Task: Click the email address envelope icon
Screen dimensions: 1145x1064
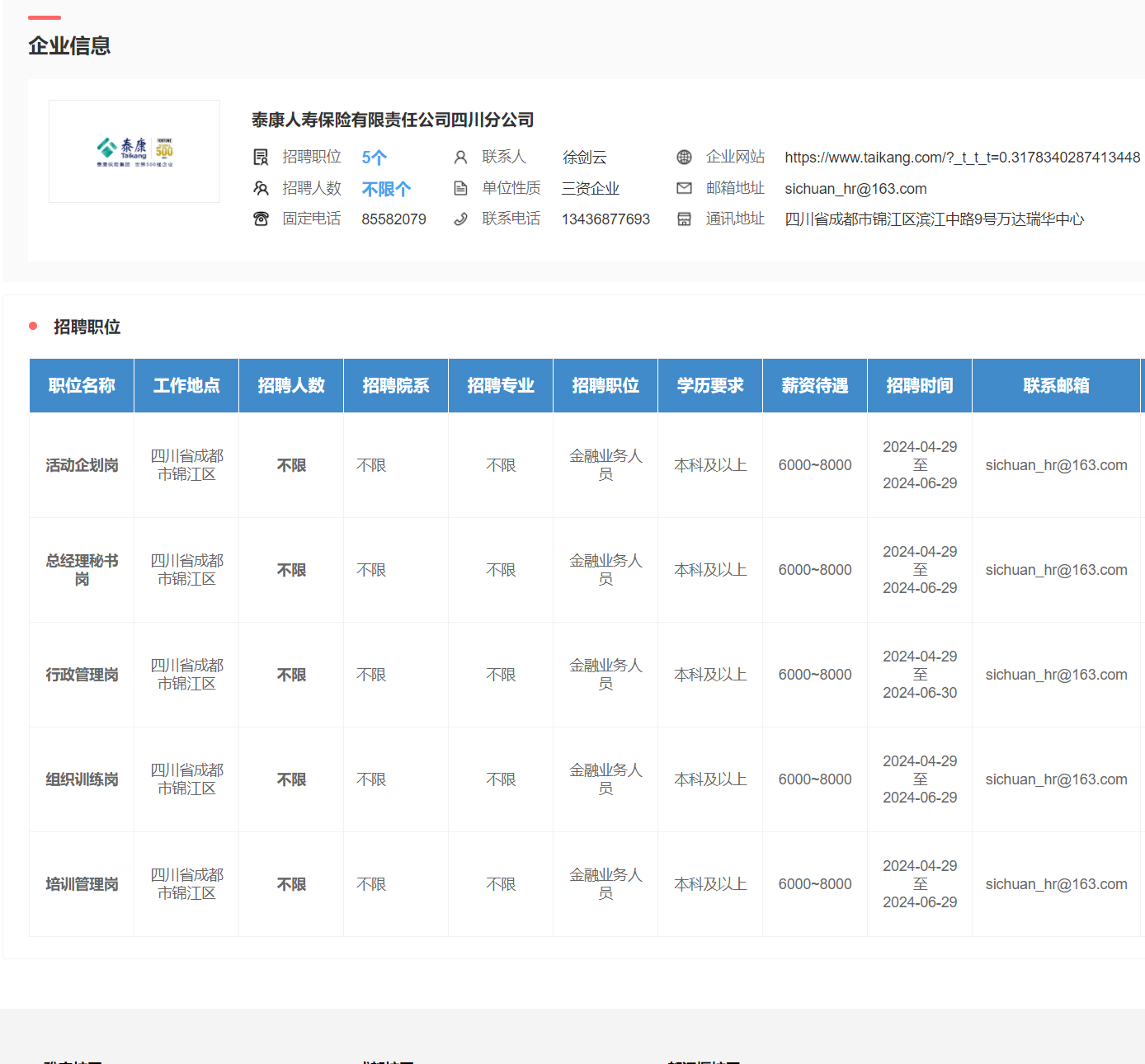Action: click(684, 188)
